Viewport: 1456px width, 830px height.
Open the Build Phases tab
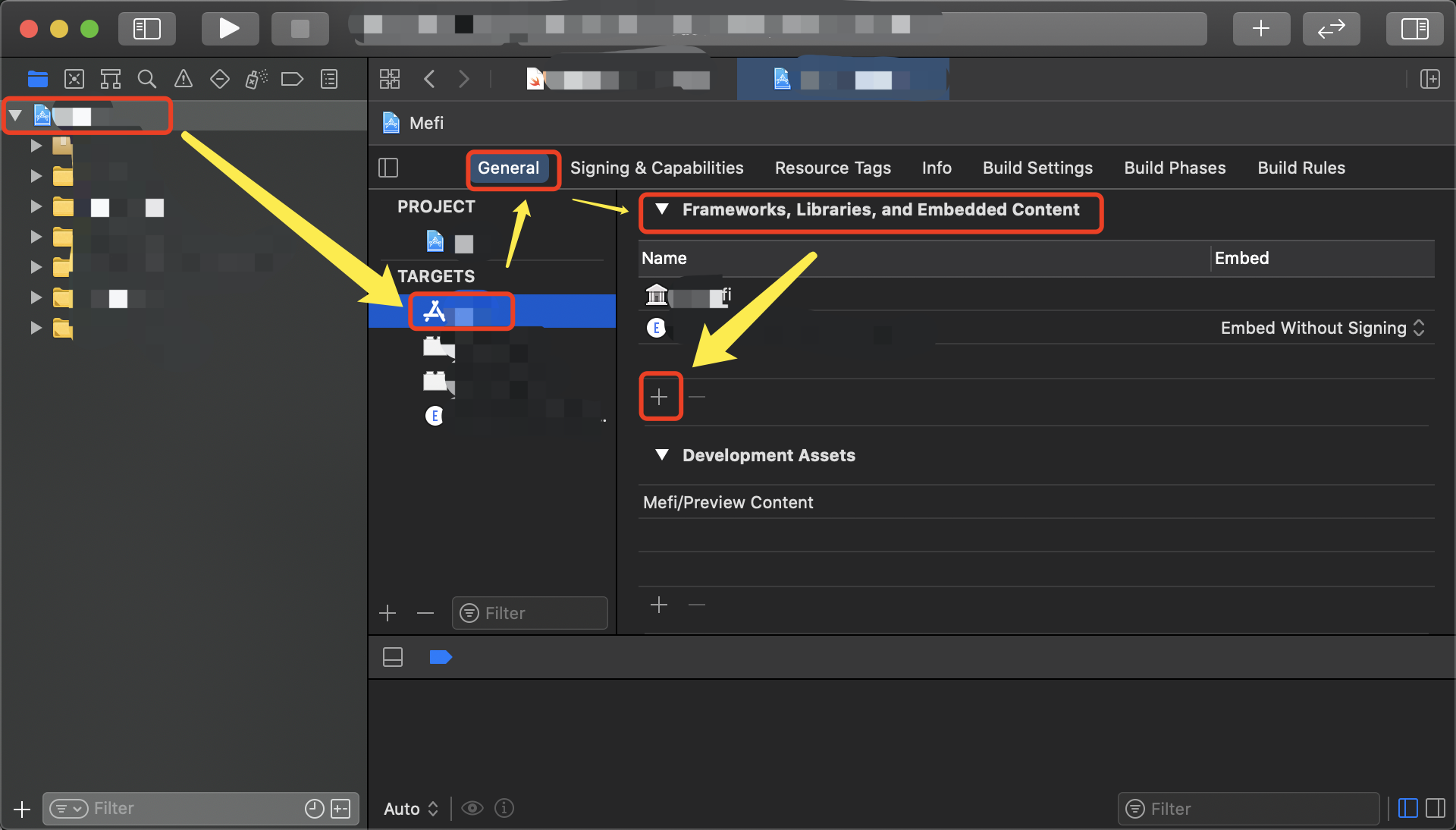tap(1175, 168)
